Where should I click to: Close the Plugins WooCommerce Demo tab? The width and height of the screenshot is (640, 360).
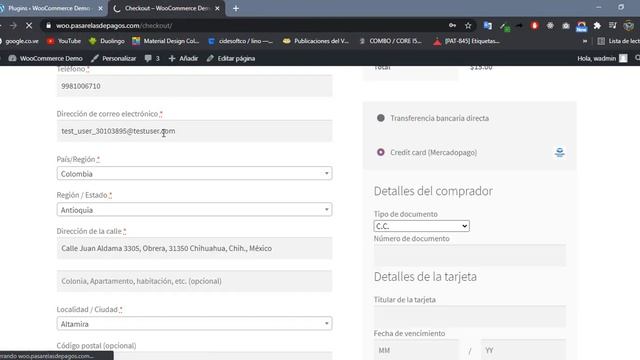pyautogui.click(x=100, y=8)
